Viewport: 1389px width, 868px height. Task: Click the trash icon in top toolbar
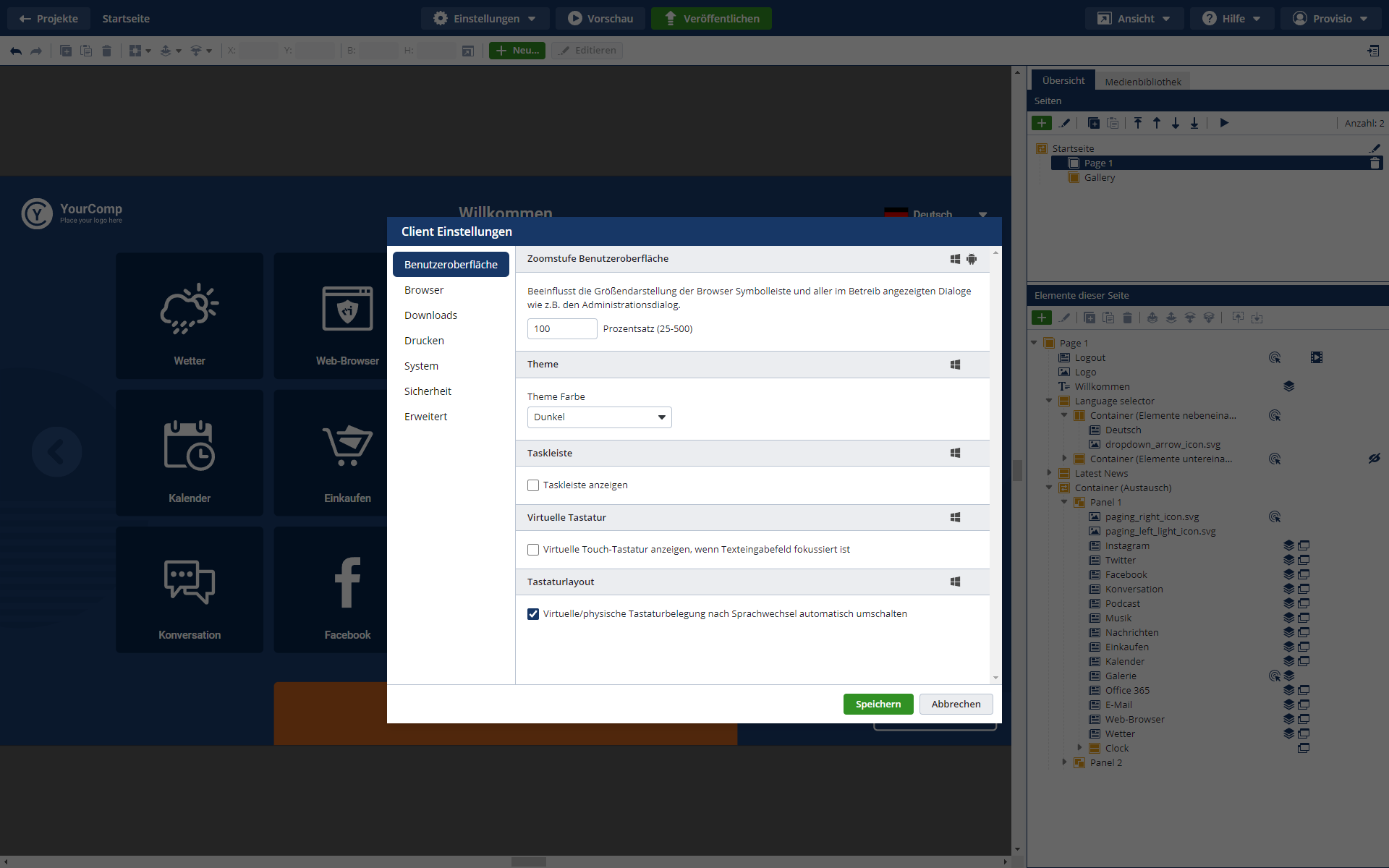pos(106,51)
